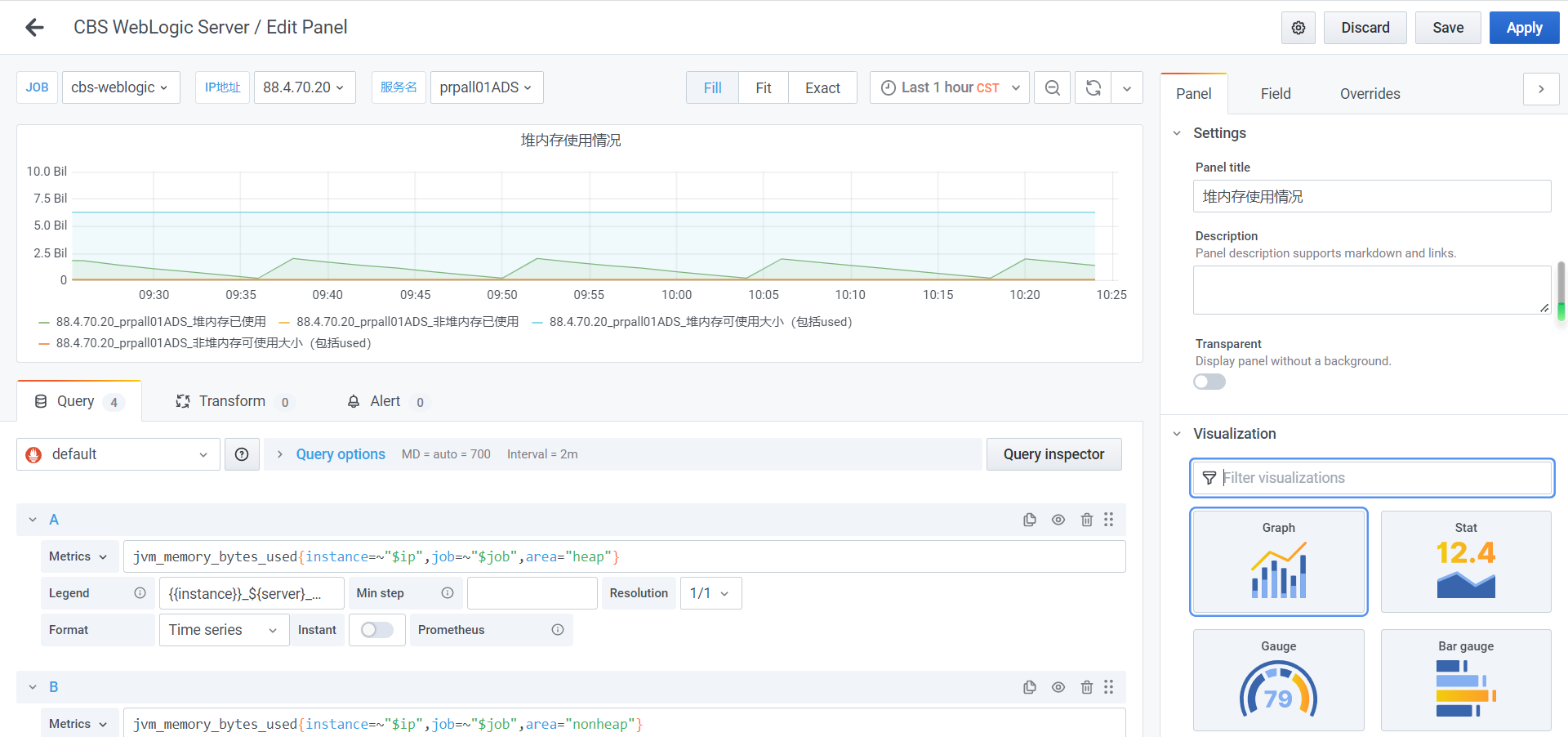
Task: Collapse the Visualization section
Action: click(x=1177, y=434)
